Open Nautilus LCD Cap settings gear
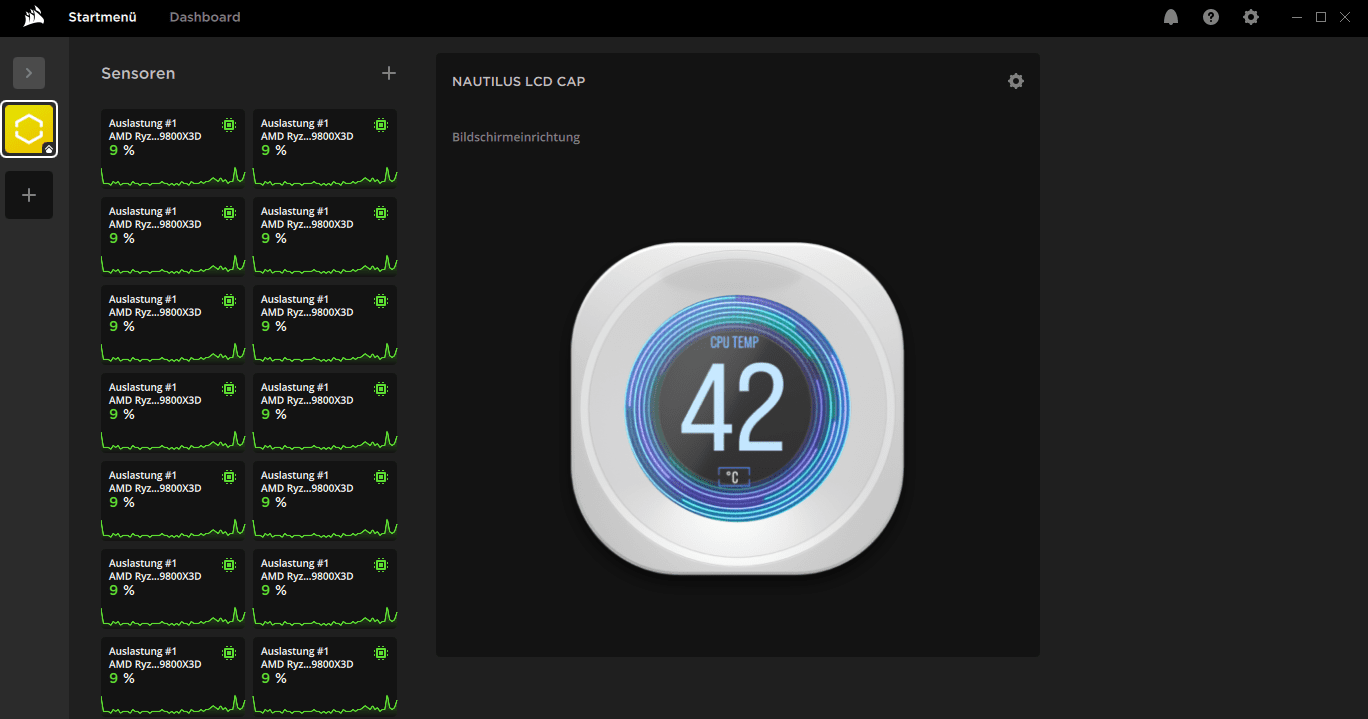 click(1016, 81)
